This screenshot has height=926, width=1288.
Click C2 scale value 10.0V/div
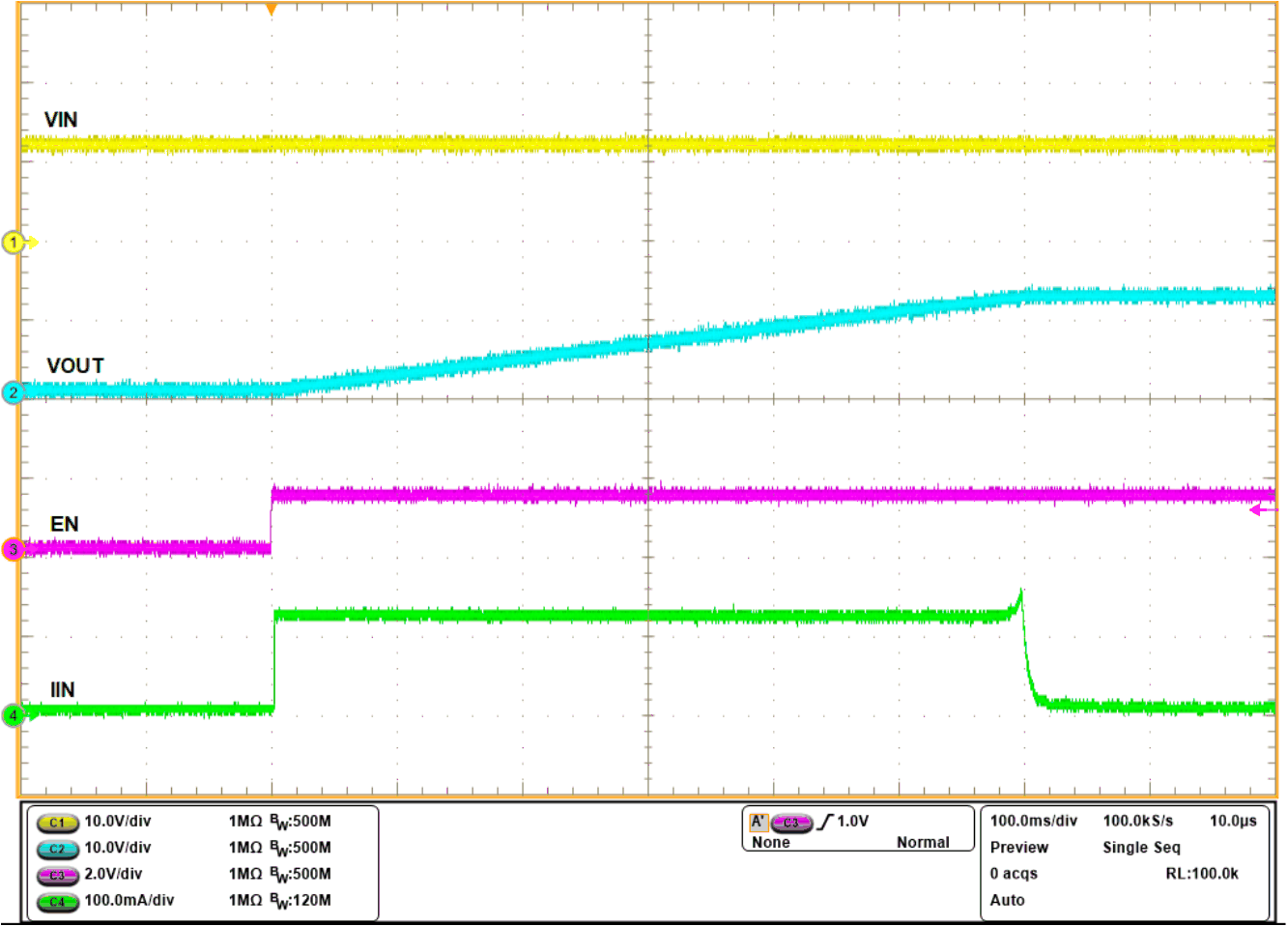click(x=118, y=848)
